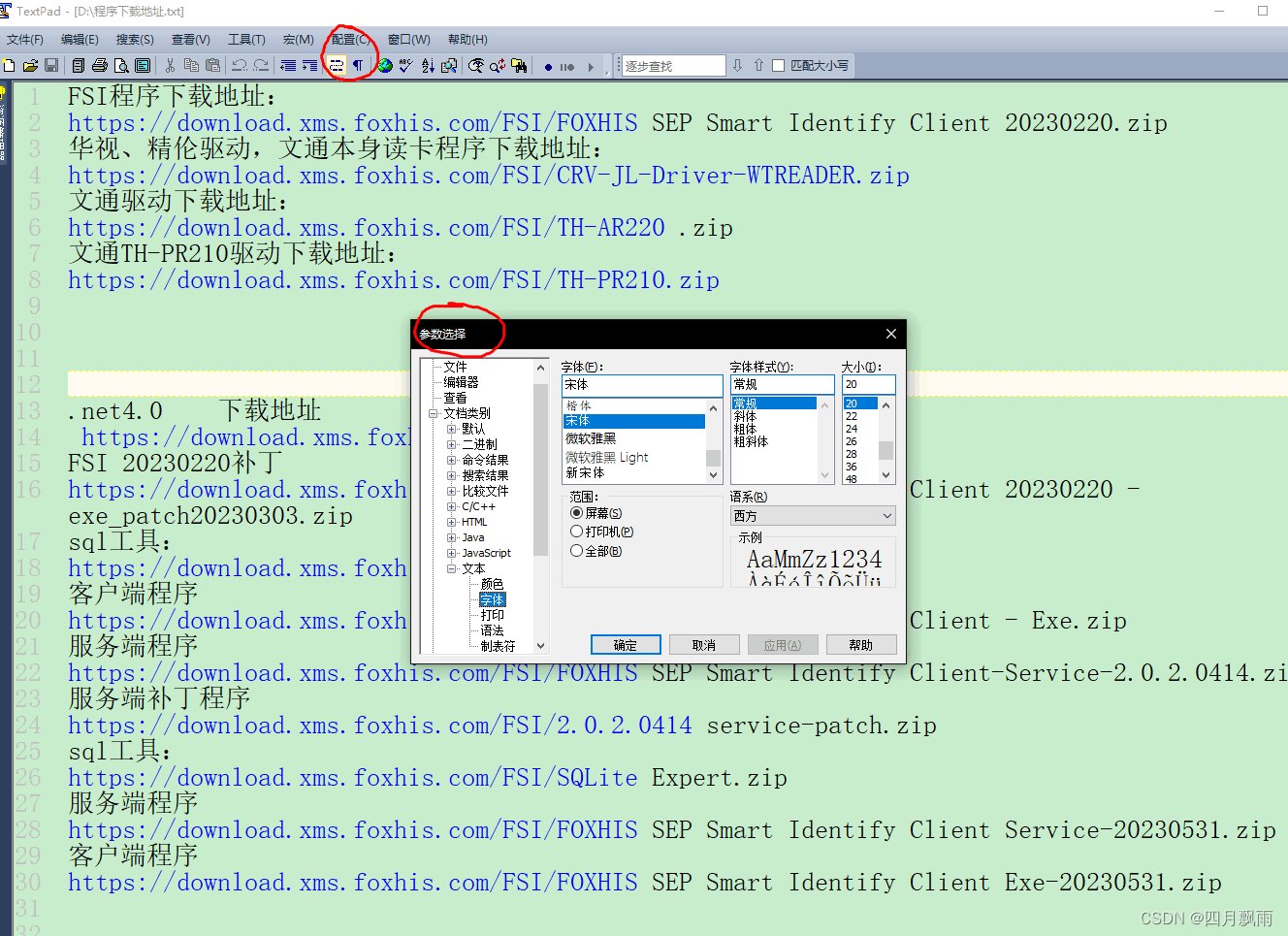1288x936 pixels.
Task: Collapse the 文本 tree node
Action: click(x=451, y=568)
